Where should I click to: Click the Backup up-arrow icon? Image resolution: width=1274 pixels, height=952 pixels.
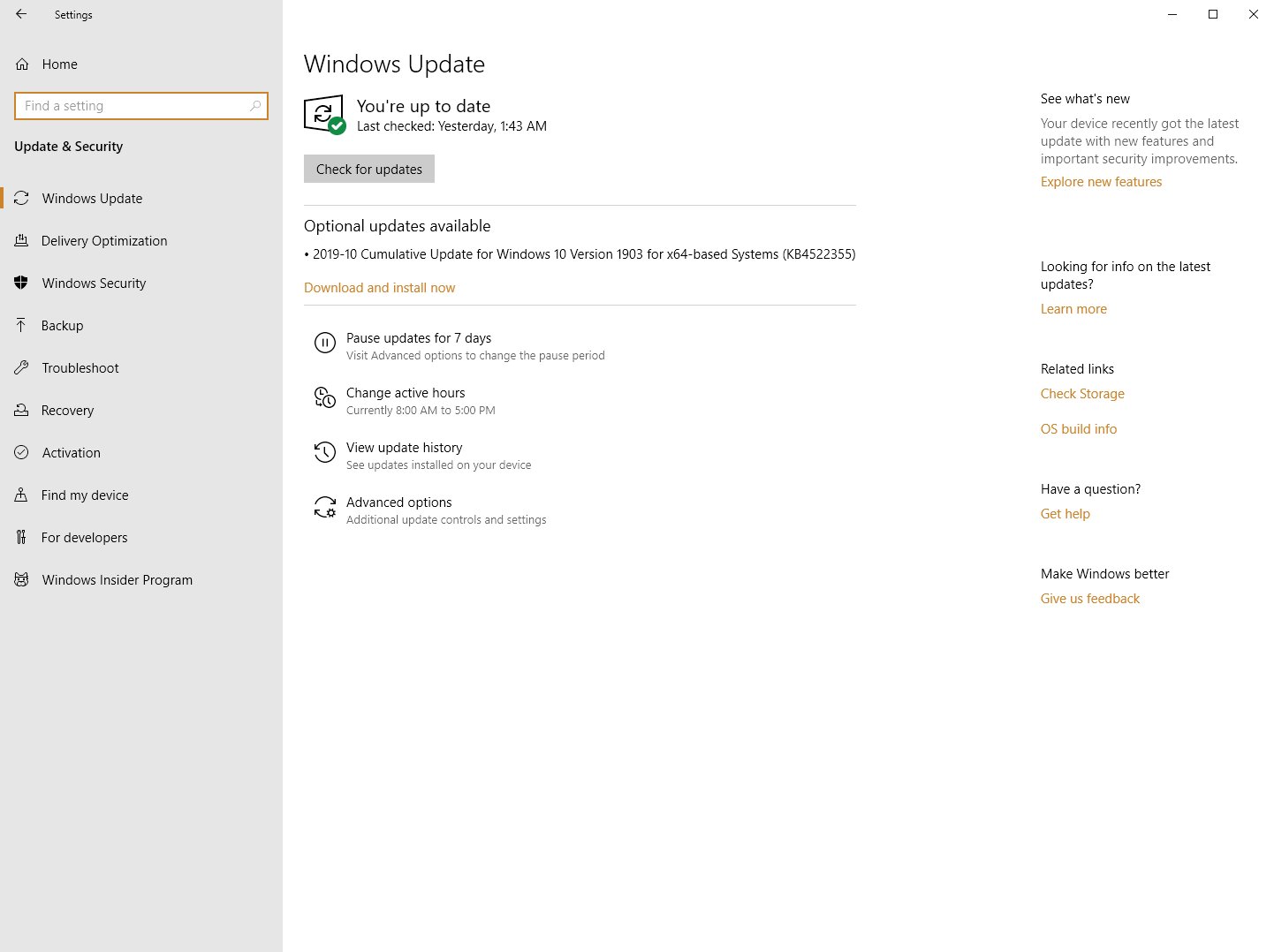click(22, 326)
